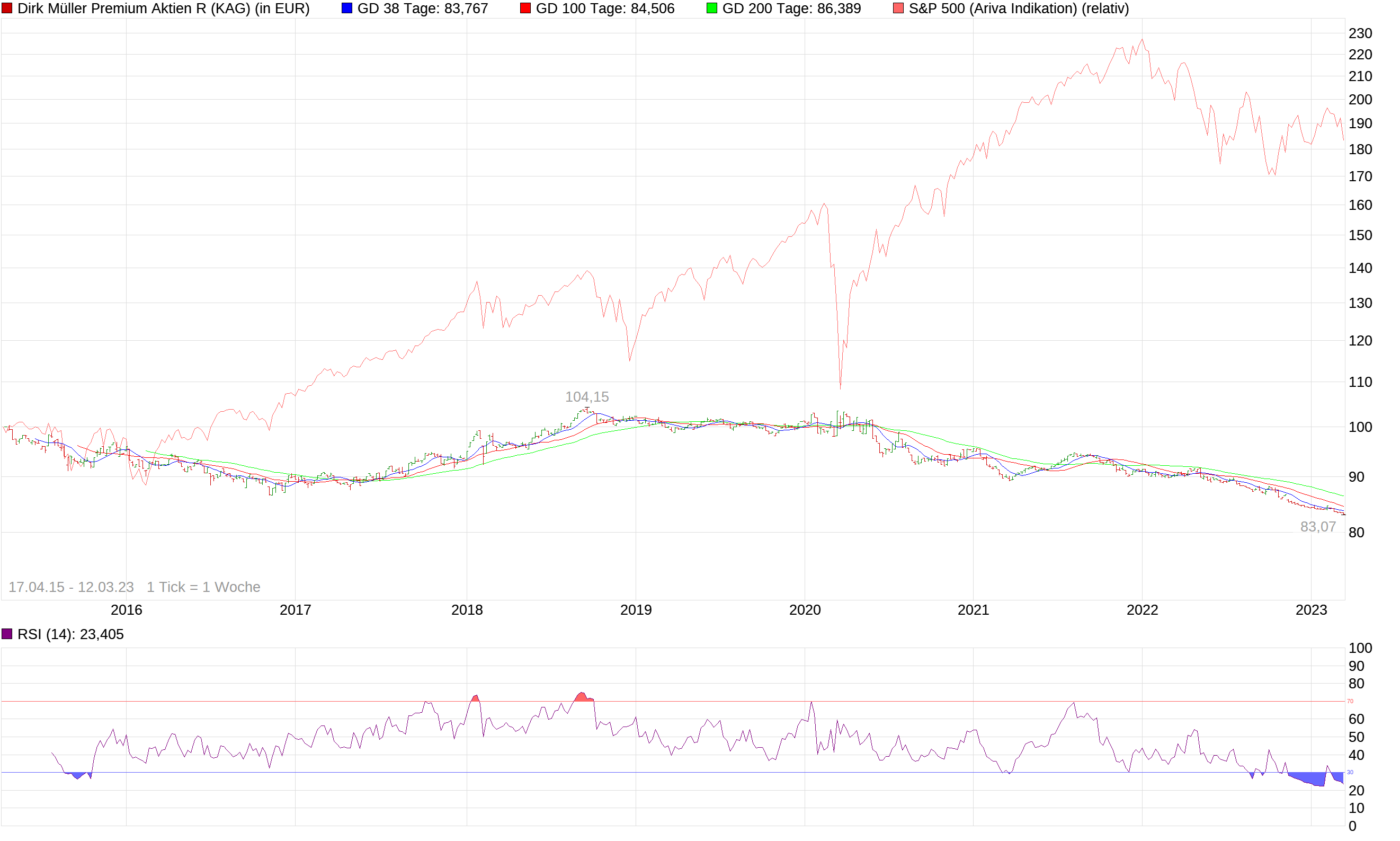Click the 2020 year label on the time axis

804,610
